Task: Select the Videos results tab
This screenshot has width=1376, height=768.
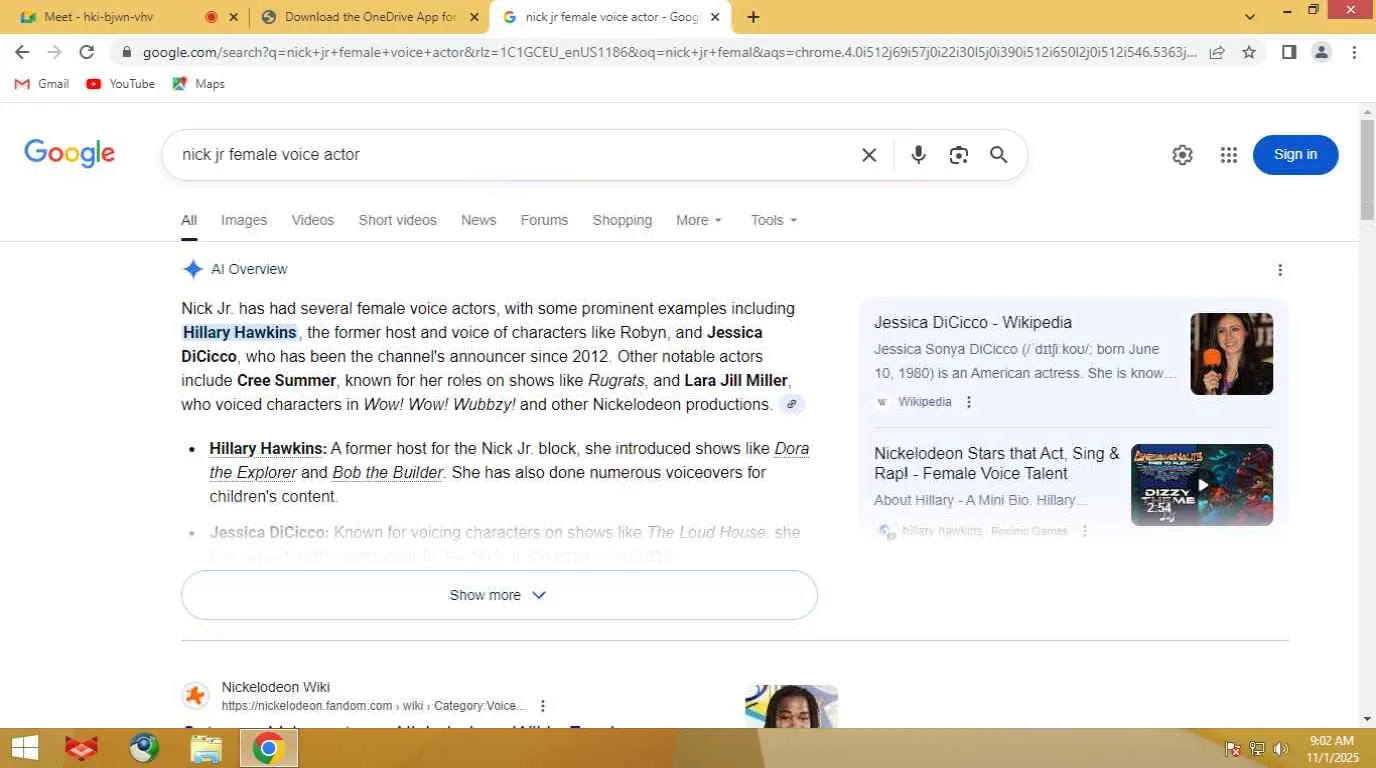Action: coord(313,220)
